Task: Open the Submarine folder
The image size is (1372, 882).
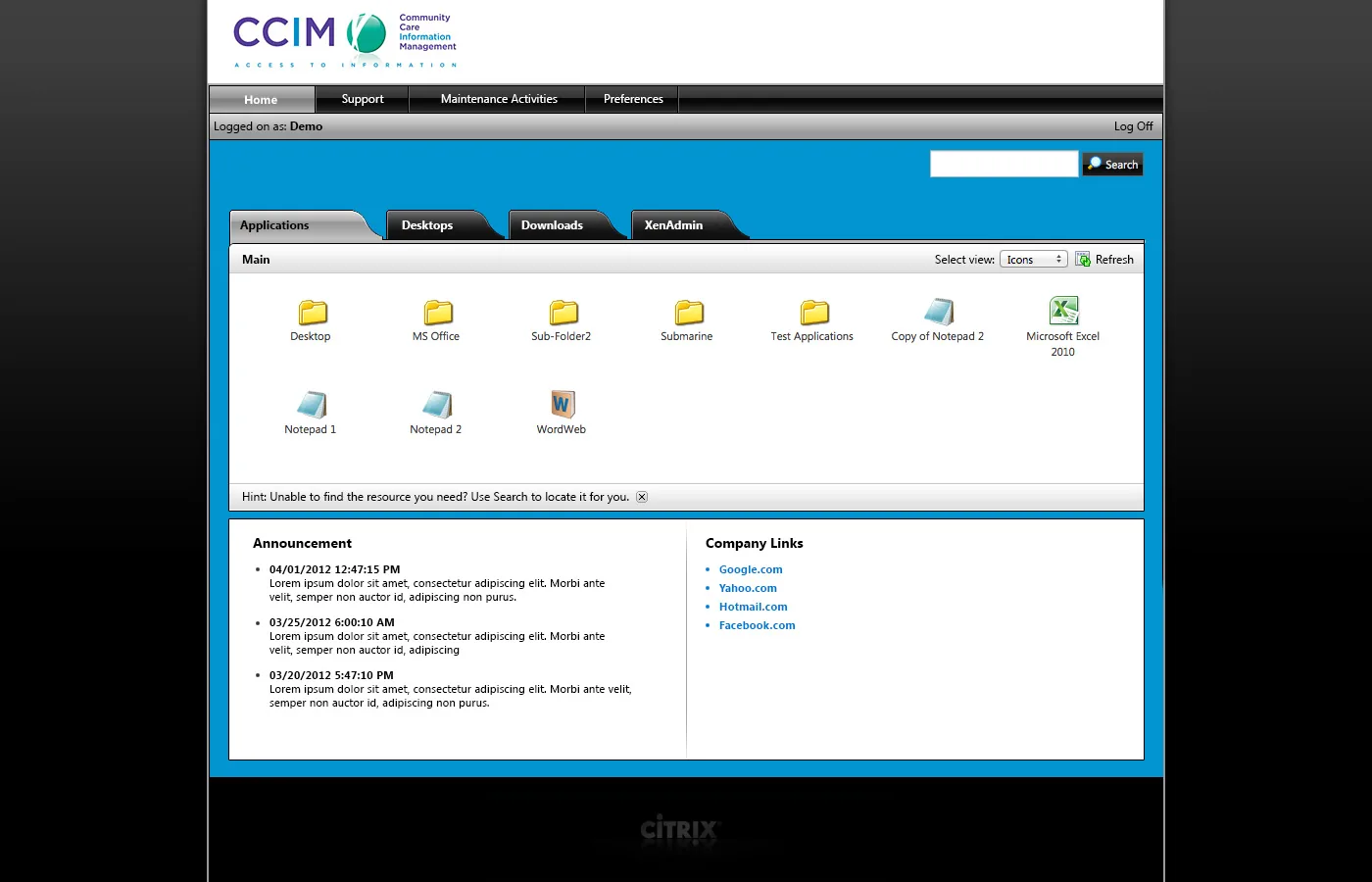Action: [x=688, y=313]
